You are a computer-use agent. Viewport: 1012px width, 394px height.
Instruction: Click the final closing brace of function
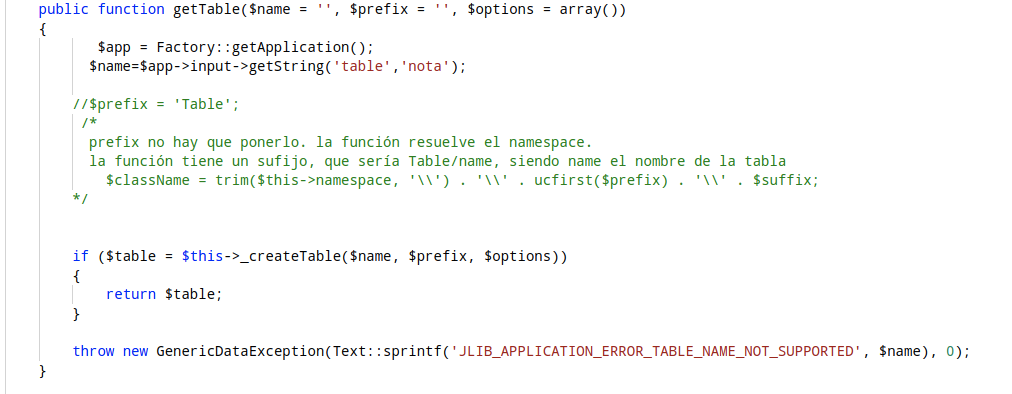click(43, 371)
